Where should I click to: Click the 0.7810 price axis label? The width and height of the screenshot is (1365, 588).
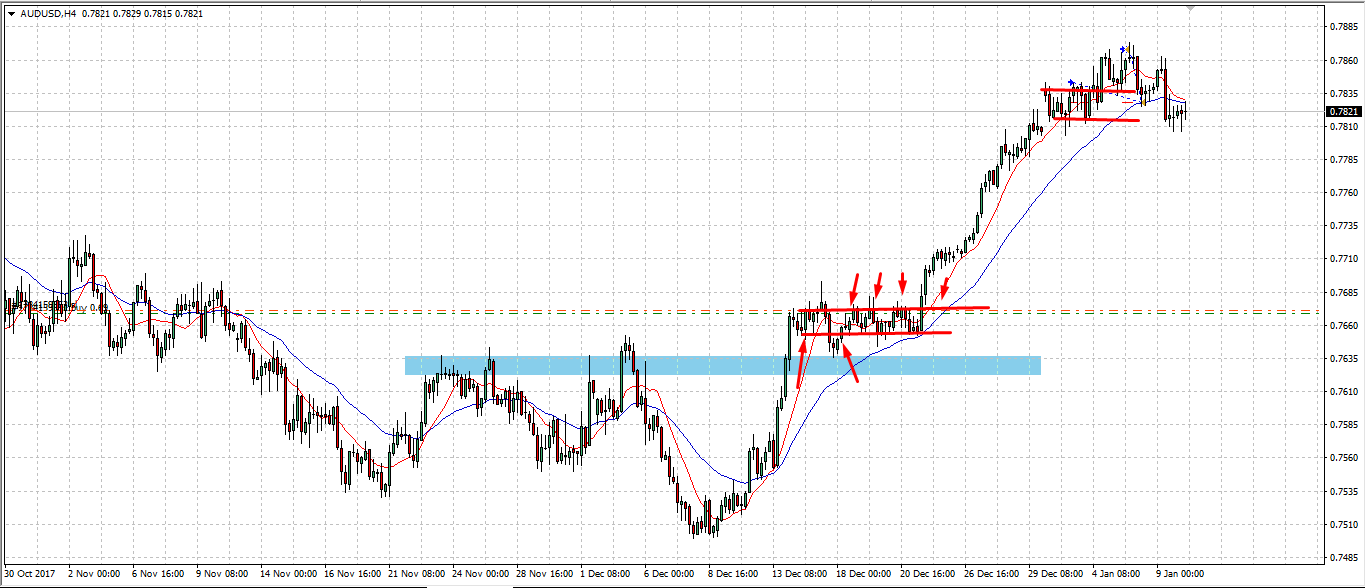(x=1346, y=127)
